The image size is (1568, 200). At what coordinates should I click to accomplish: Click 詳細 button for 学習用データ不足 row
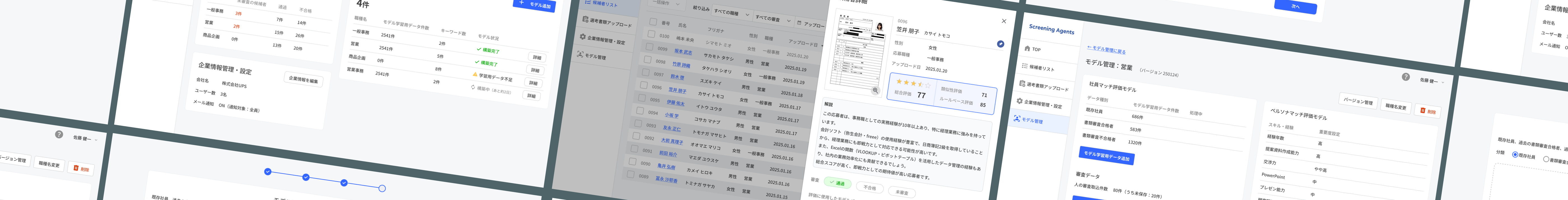[533, 83]
